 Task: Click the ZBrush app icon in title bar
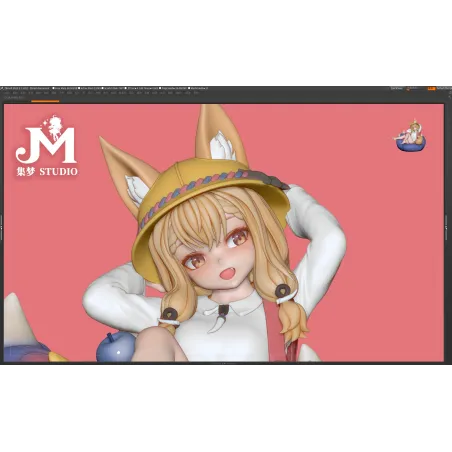tap(2, 88)
